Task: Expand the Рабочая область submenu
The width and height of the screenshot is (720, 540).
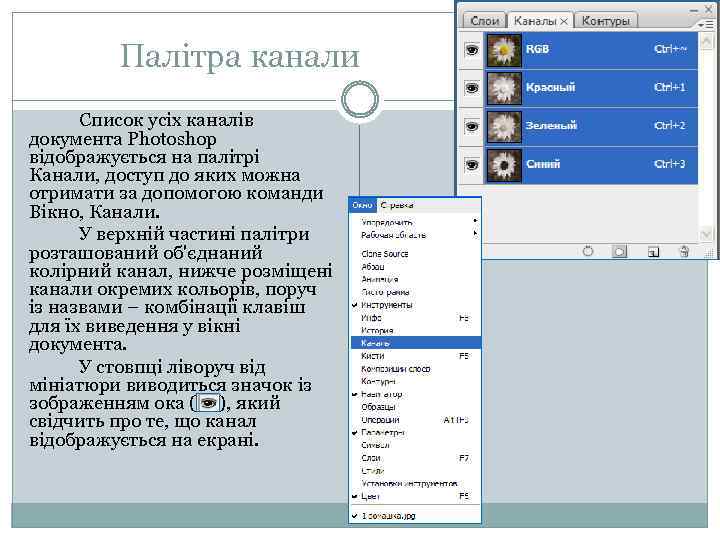Action: [x=415, y=235]
